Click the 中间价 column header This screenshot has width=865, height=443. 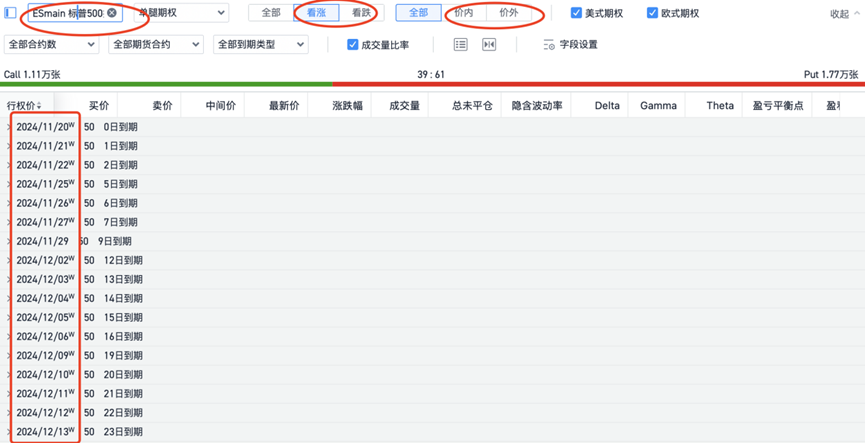221,106
